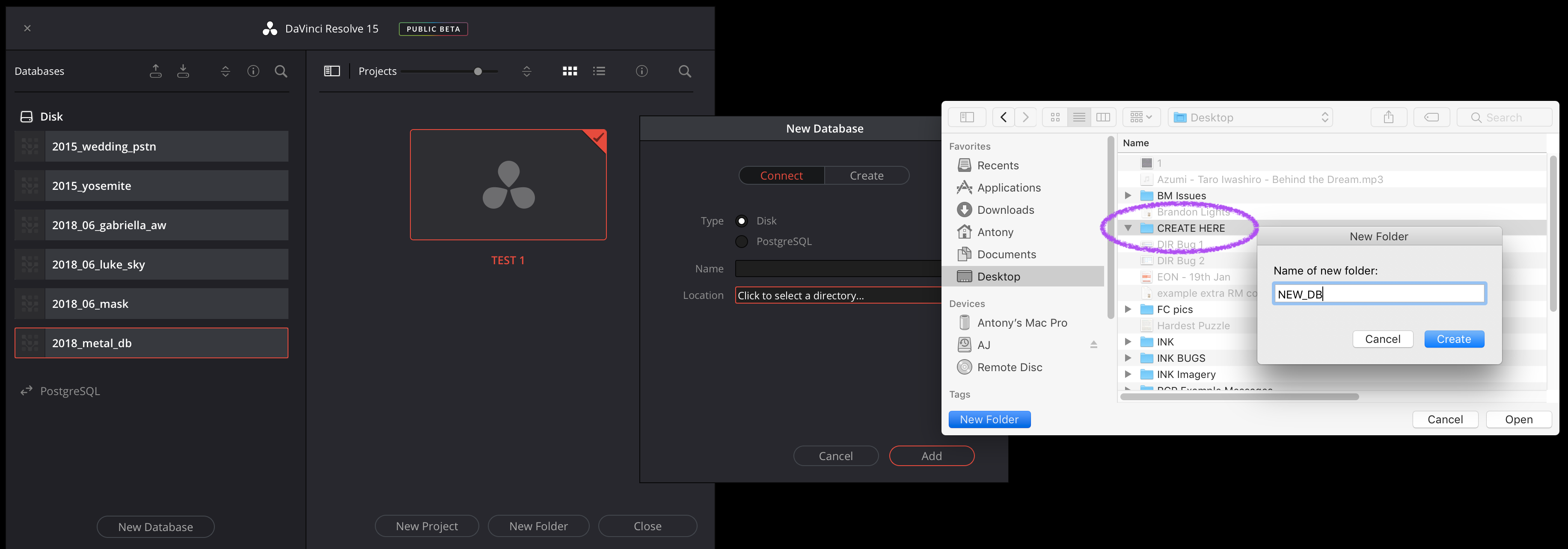Viewport: 1568px width, 549px height.
Task: Open the TEST 1 project thumbnail
Action: (x=508, y=184)
